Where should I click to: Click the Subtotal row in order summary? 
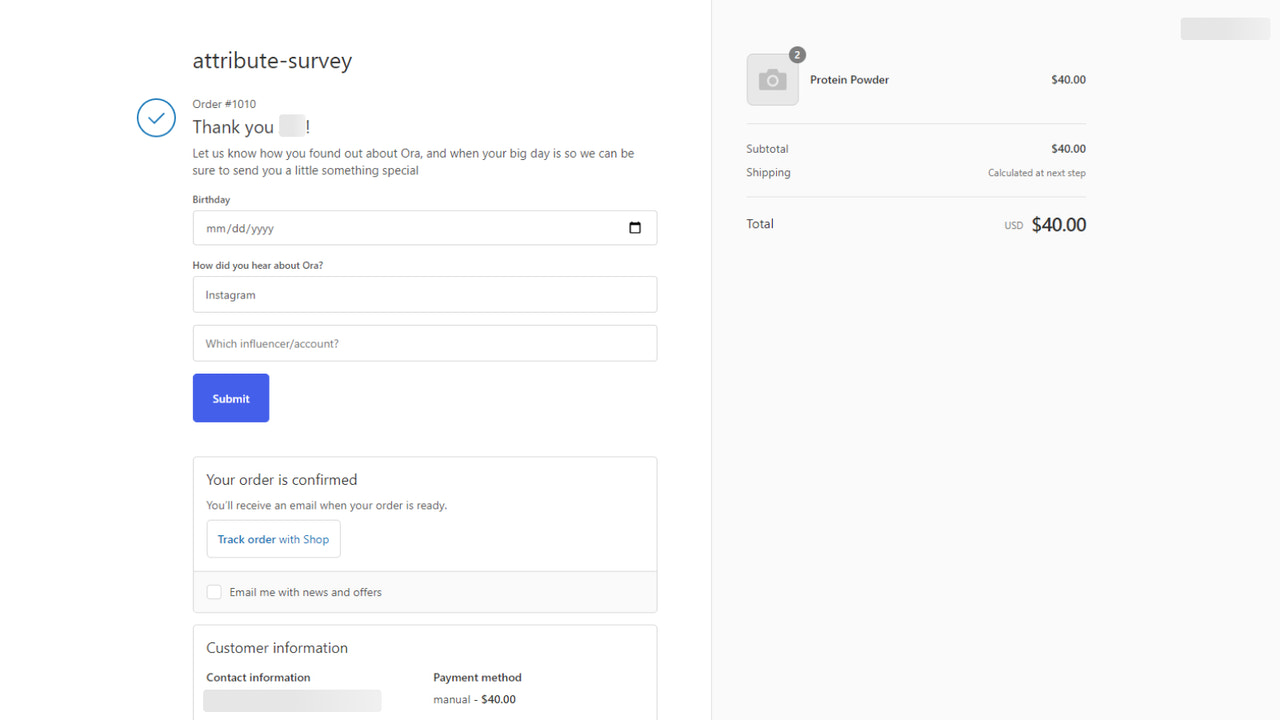click(916, 148)
